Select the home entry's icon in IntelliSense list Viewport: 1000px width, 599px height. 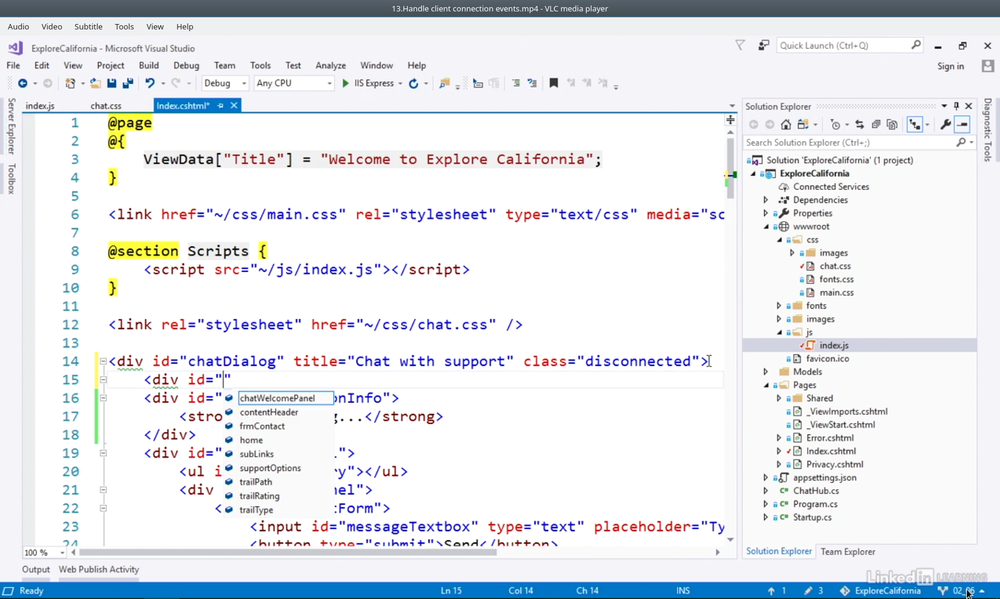click(229, 440)
